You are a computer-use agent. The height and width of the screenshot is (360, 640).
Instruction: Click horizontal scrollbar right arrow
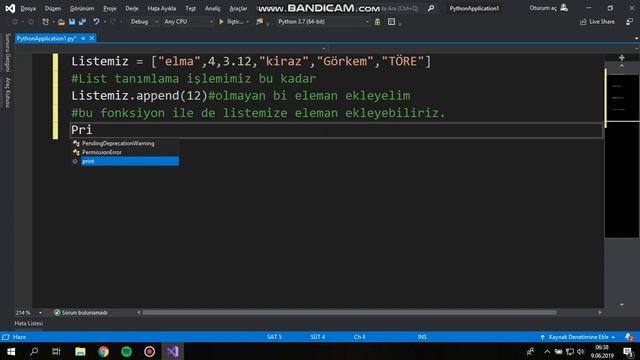[600, 313]
